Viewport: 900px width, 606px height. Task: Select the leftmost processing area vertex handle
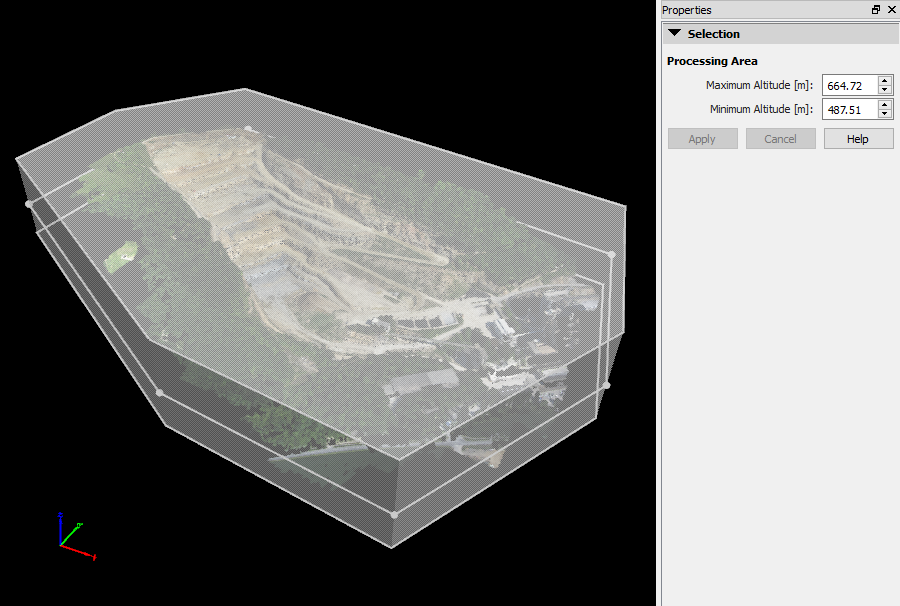coord(29,203)
